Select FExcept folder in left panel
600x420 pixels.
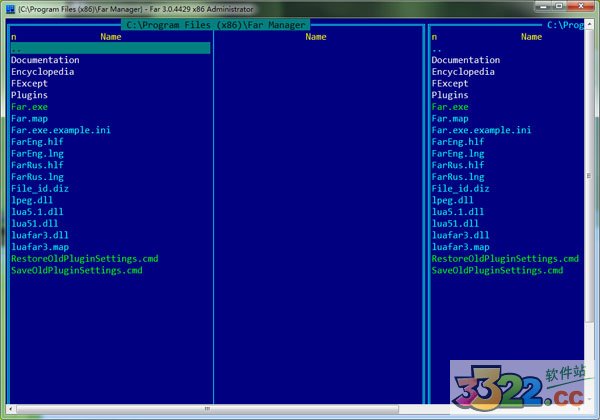pos(29,83)
